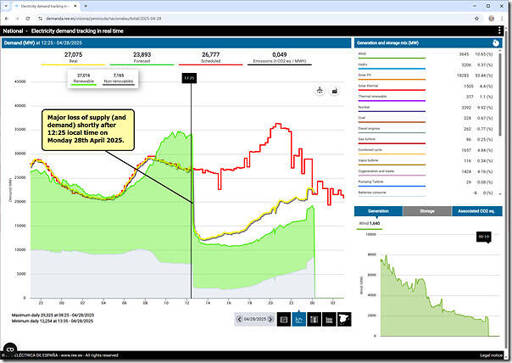This screenshot has height=363, width=512.
Task: Select the Cogeneration and waste row label
Action: pos(376,171)
